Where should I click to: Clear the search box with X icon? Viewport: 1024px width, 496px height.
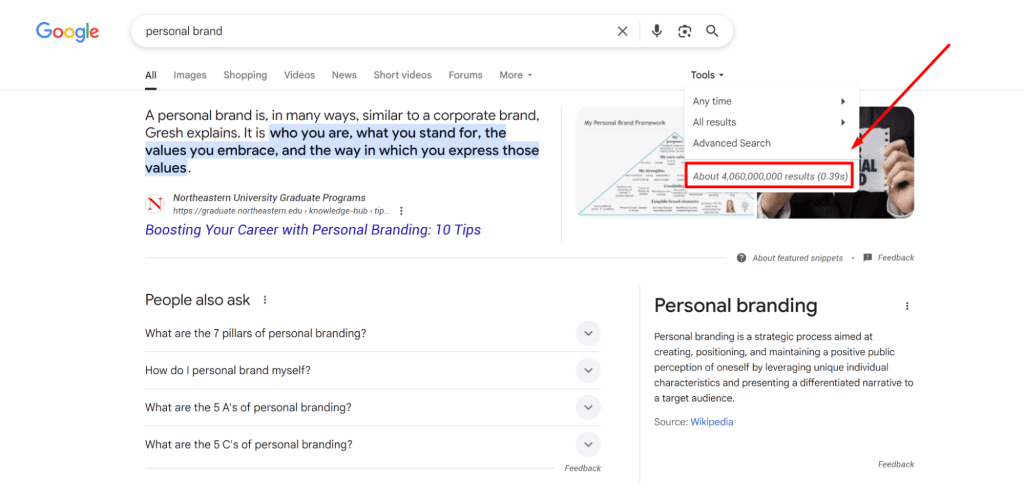pos(622,31)
